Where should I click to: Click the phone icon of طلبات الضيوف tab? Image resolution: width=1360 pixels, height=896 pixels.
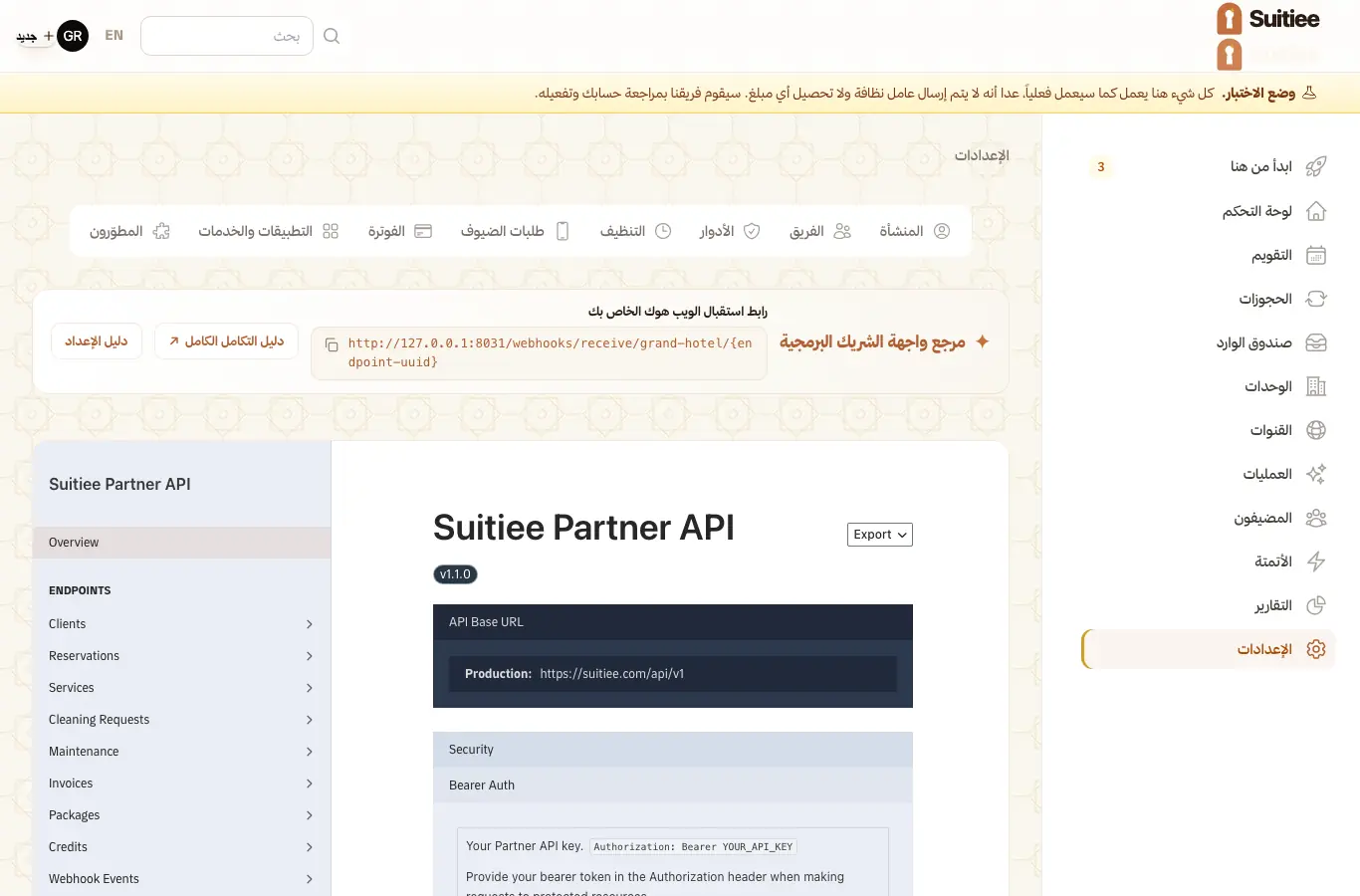[563, 231]
